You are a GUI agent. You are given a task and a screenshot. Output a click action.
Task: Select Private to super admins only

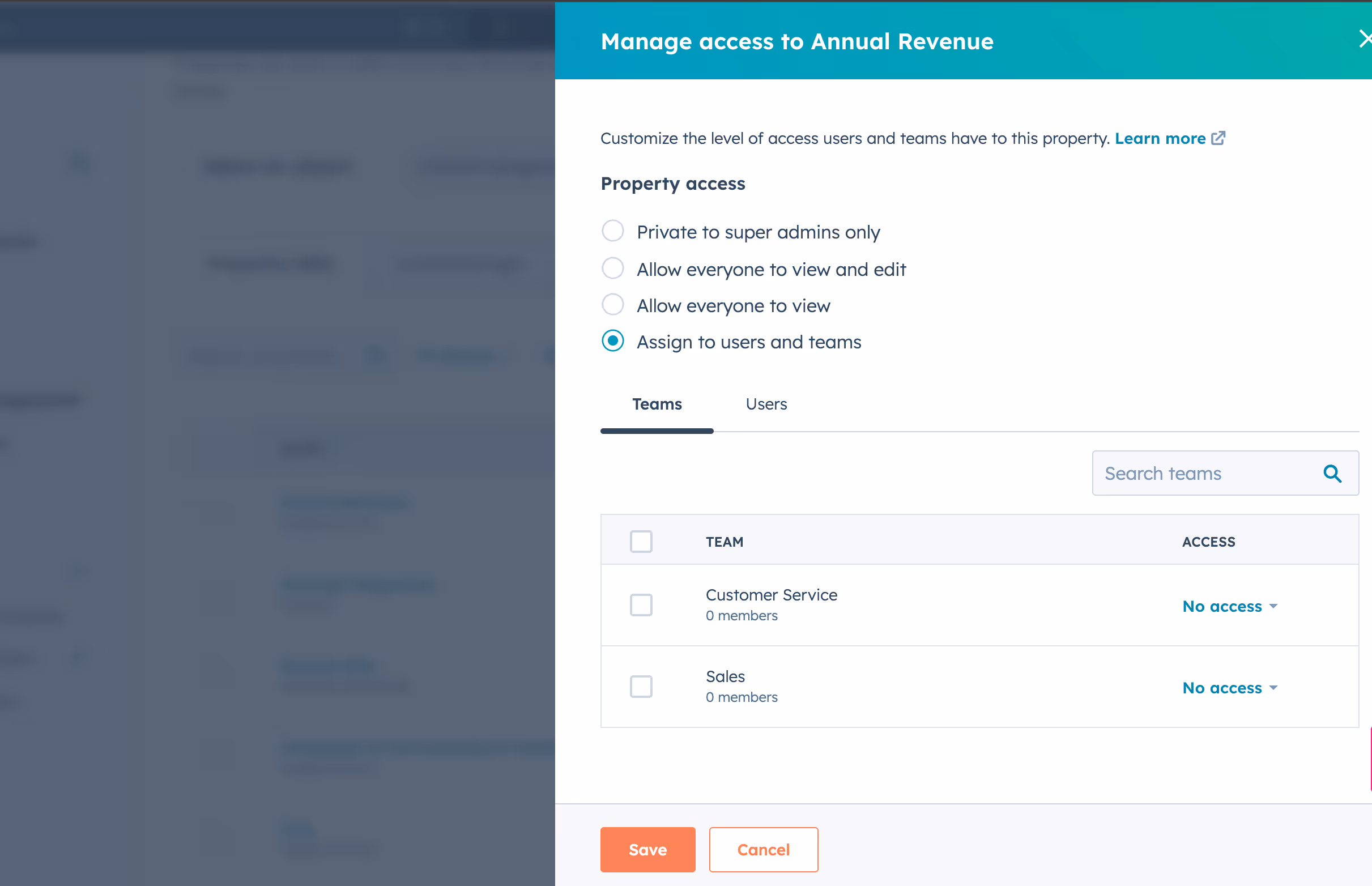[613, 231]
